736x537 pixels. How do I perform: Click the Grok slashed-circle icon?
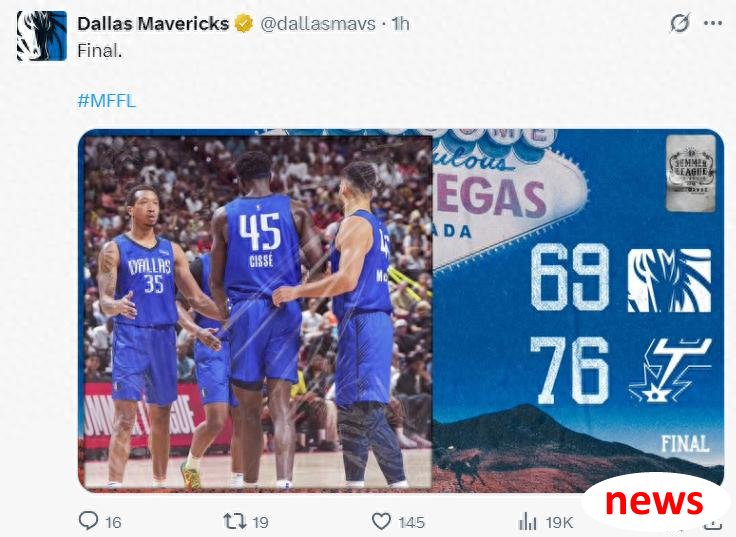[680, 23]
